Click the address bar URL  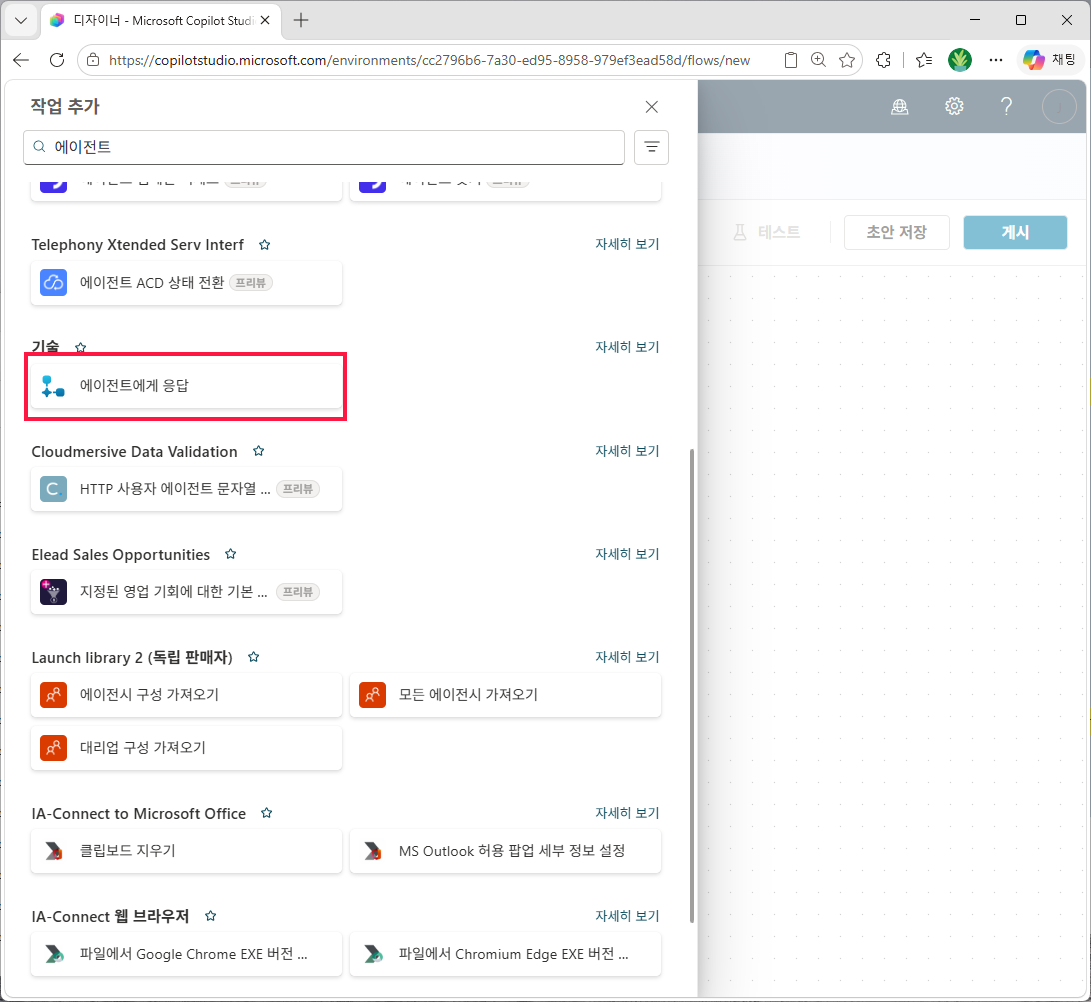click(429, 61)
